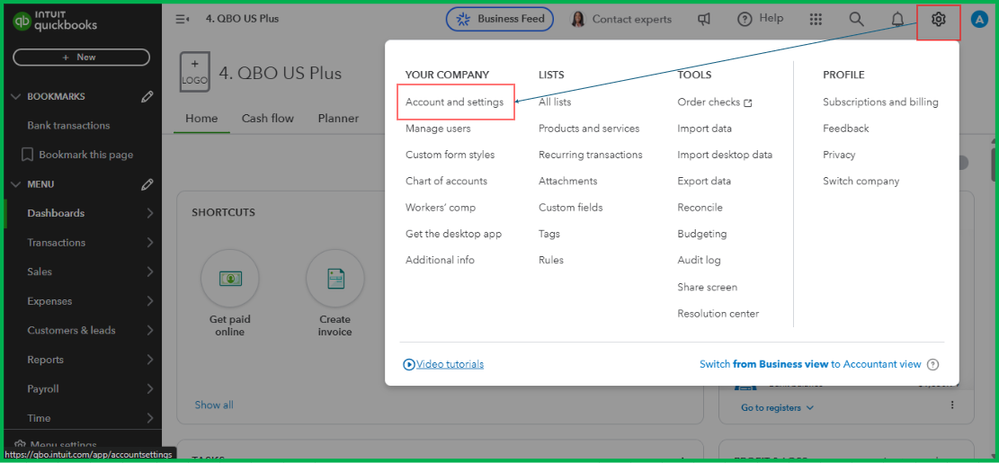Select Import data

(705, 129)
